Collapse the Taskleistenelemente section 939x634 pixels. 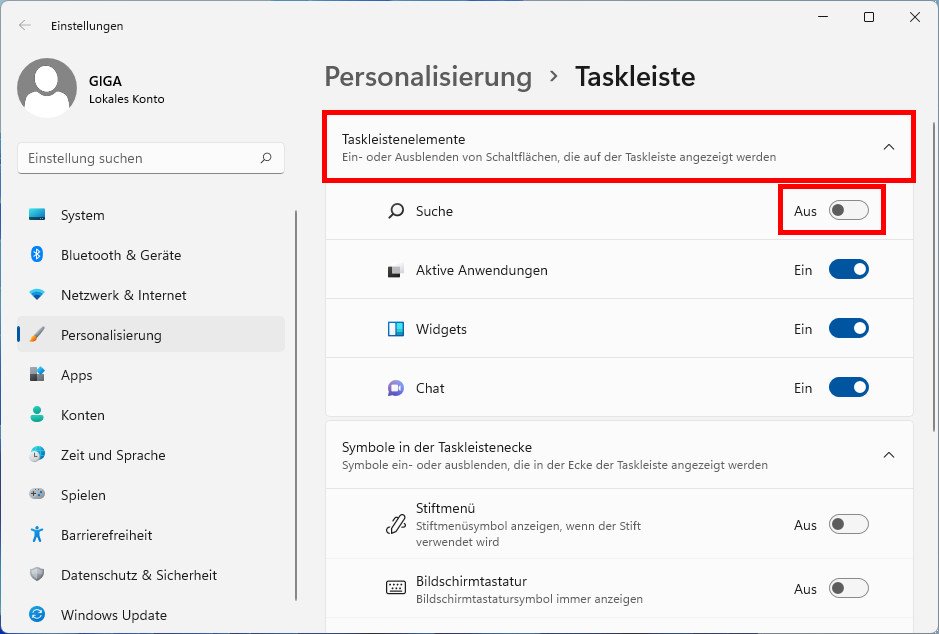click(x=888, y=146)
